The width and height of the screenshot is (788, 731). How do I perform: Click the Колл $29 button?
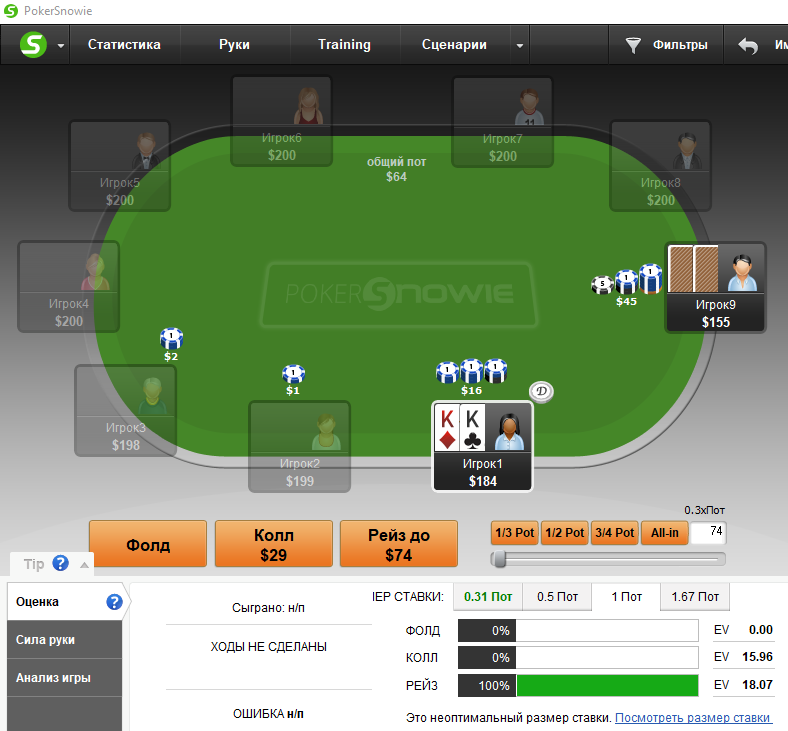273,545
